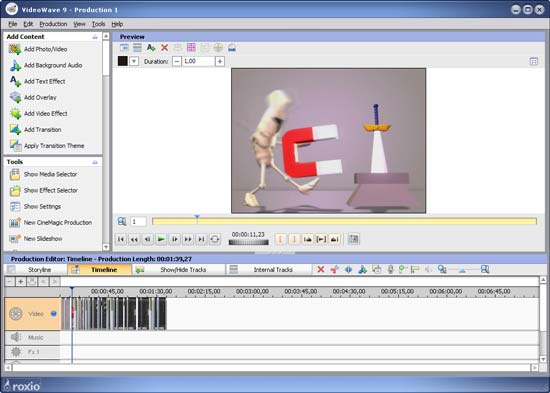Click the green Play button
This screenshot has height=393, width=550.
tap(161, 239)
